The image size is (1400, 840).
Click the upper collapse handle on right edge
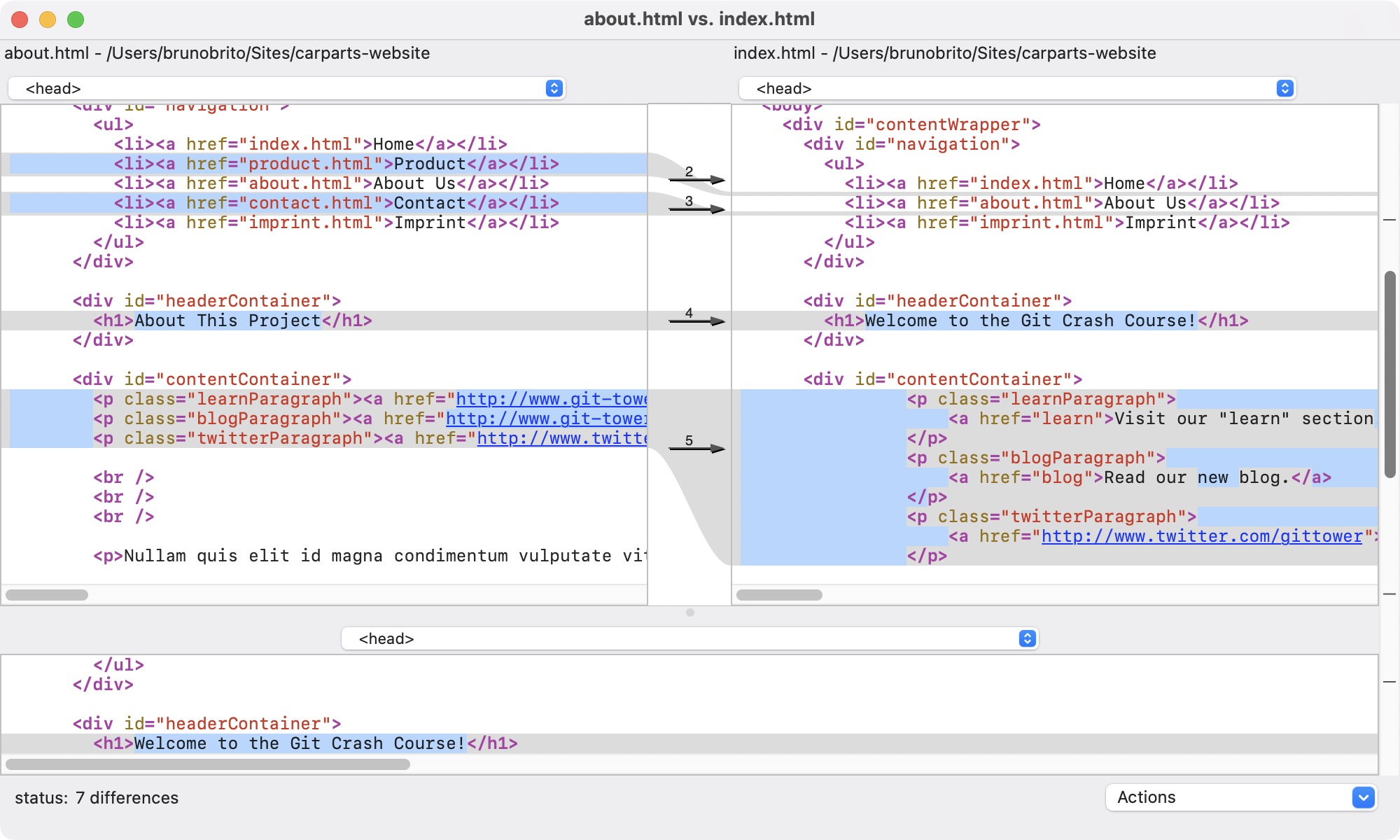(1389, 220)
